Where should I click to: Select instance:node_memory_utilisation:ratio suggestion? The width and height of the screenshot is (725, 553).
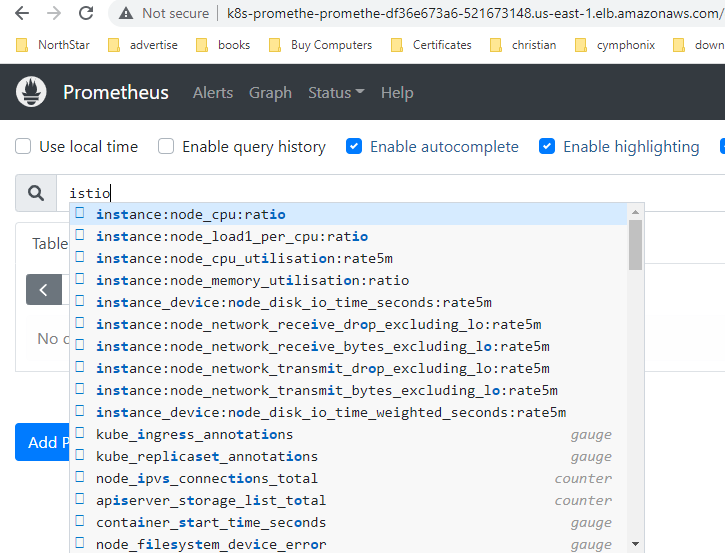click(350, 280)
